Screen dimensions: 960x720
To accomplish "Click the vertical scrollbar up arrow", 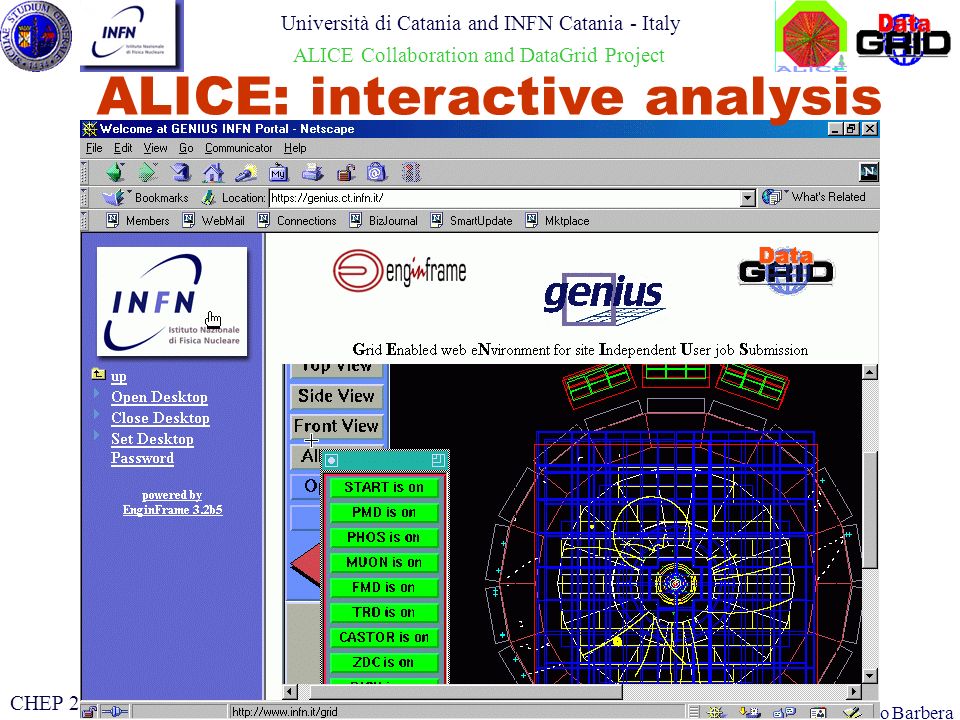I will 869,372.
